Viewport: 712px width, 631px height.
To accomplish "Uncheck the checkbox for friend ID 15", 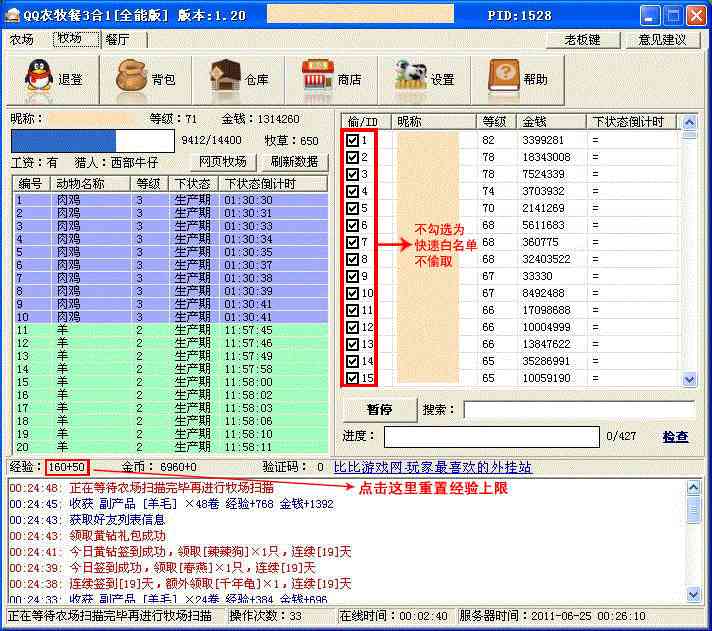I will coord(353,378).
